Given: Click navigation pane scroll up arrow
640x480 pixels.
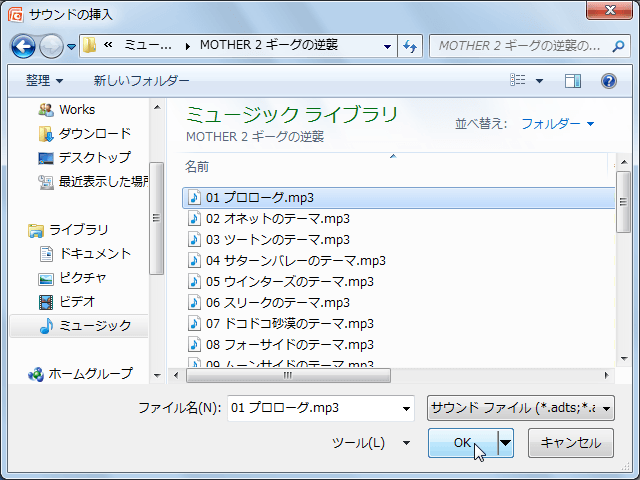Looking at the screenshot, I should 157,107.
